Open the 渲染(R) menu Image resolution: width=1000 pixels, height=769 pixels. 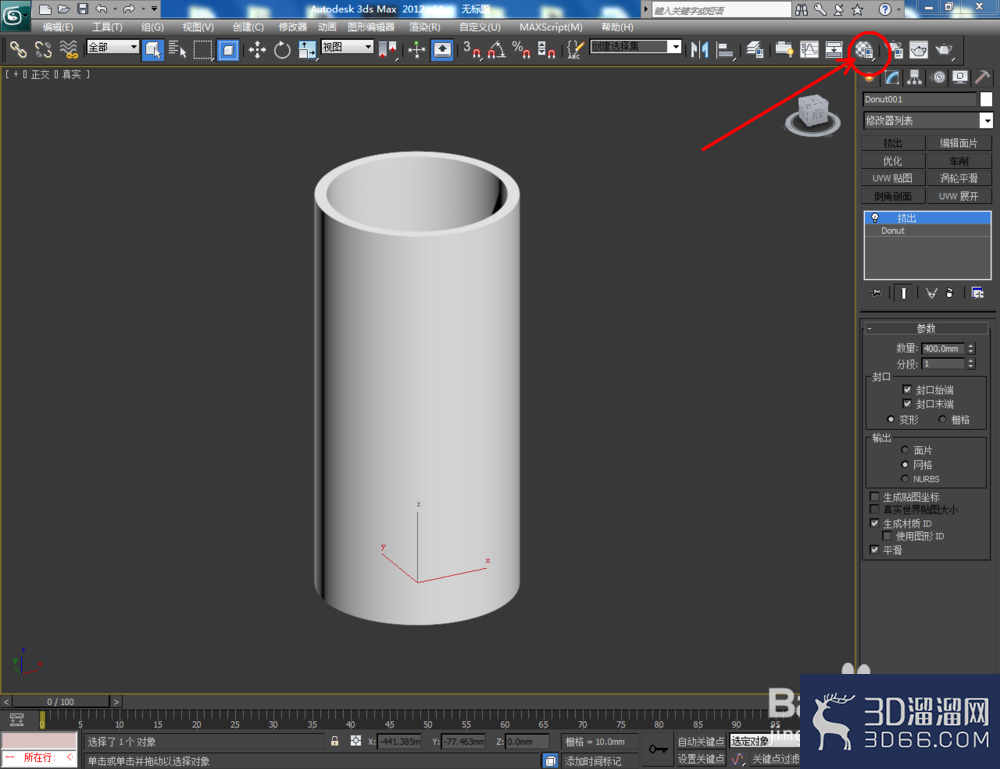425,27
